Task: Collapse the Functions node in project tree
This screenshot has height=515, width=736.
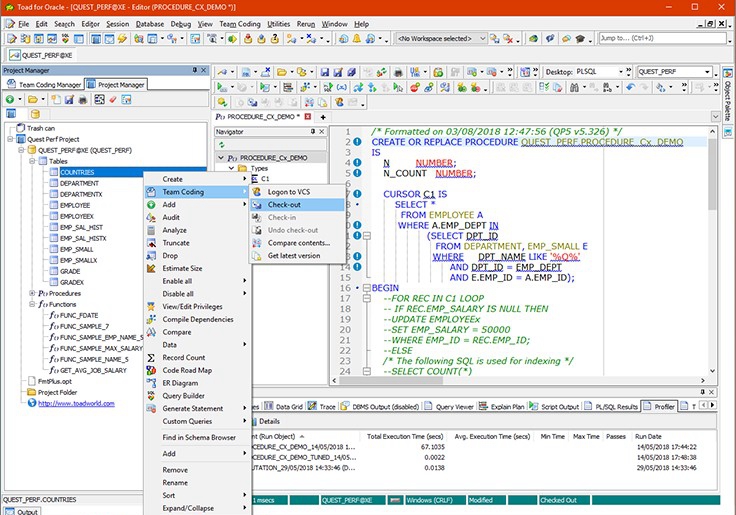Action: tap(32, 304)
